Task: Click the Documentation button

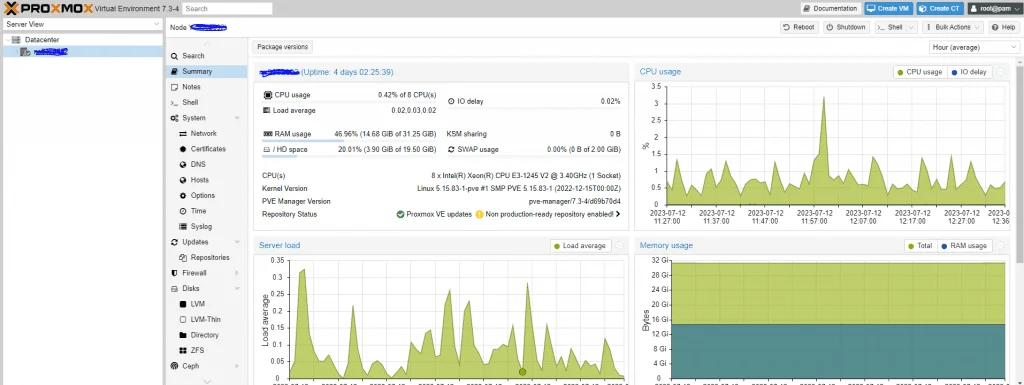Action: (831, 8)
